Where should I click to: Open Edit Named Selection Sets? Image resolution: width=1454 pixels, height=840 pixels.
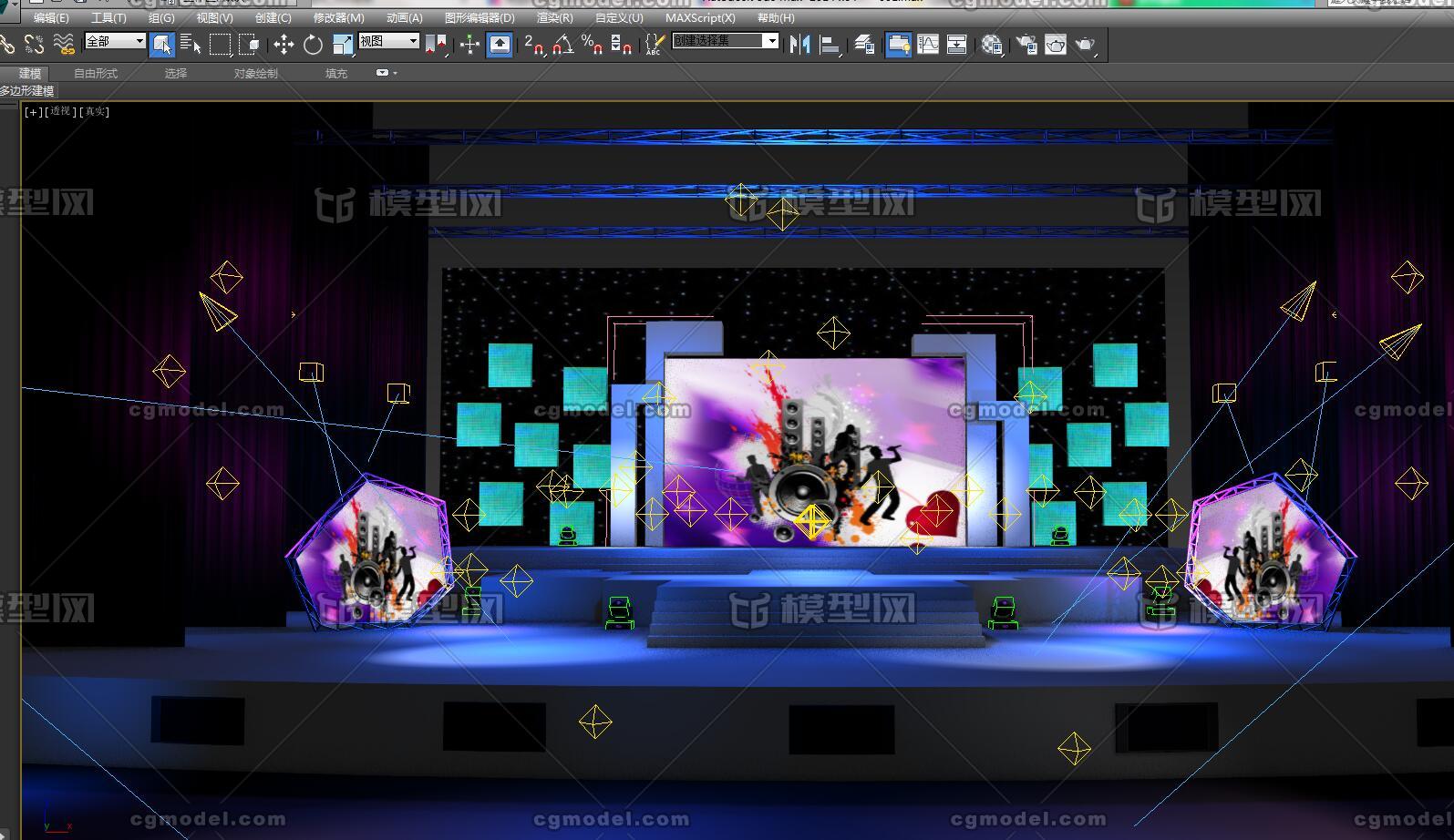click(654, 44)
